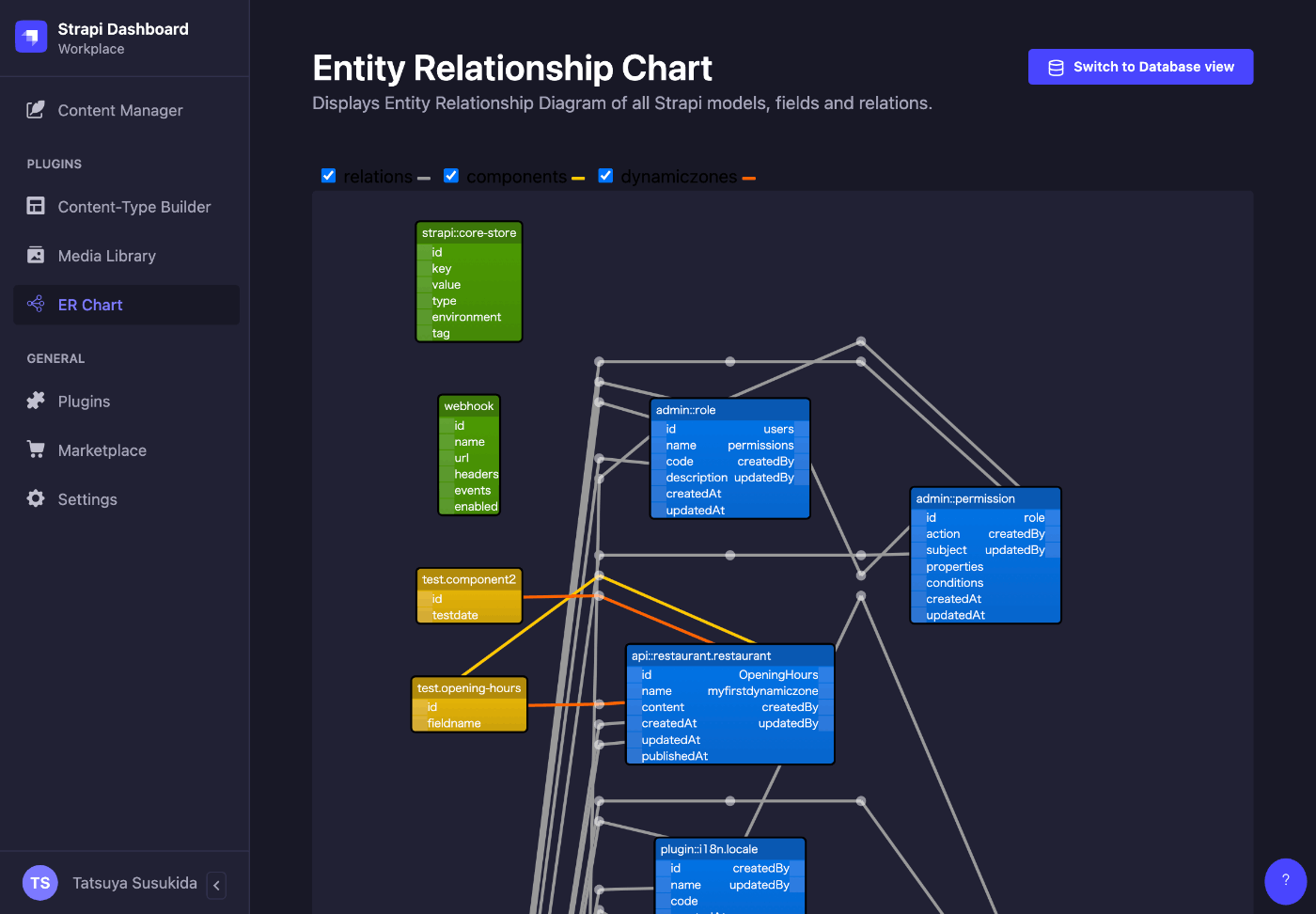Click action field in admin::permission
Viewport: 1316px width, 914px height.
[943, 534]
